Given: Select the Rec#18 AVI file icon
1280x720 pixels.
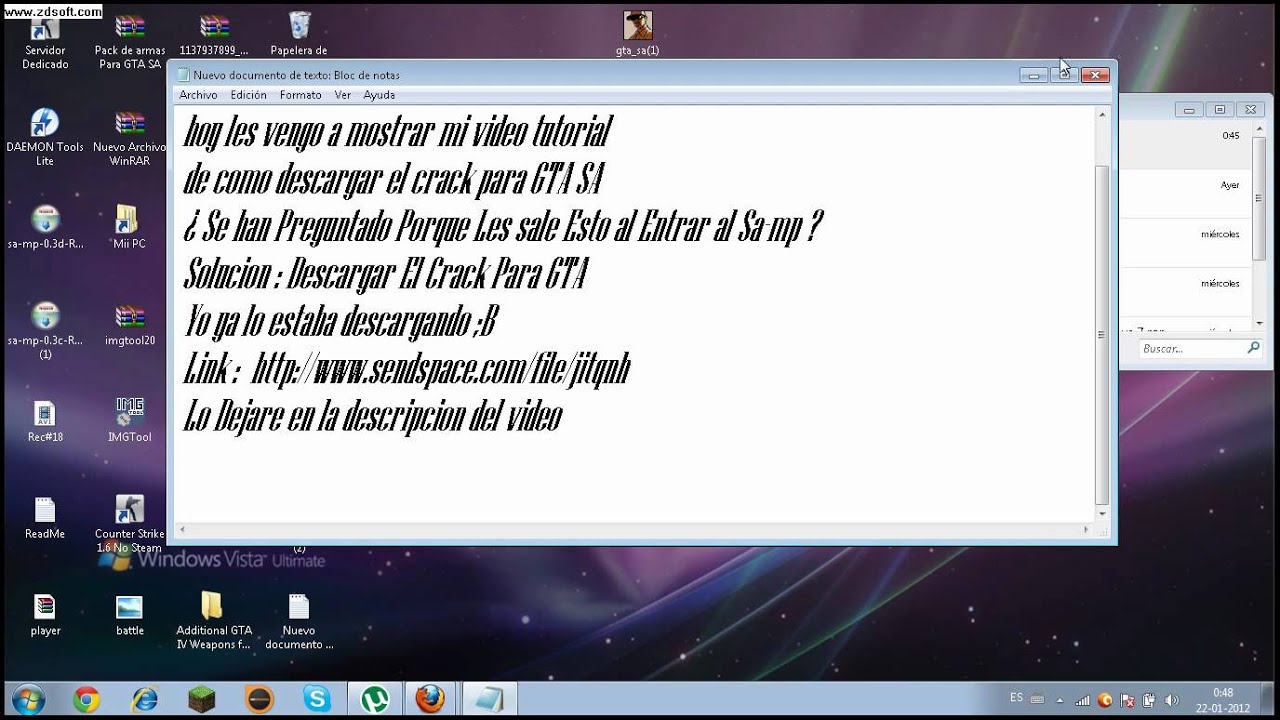Looking at the screenshot, I should [x=45, y=421].
